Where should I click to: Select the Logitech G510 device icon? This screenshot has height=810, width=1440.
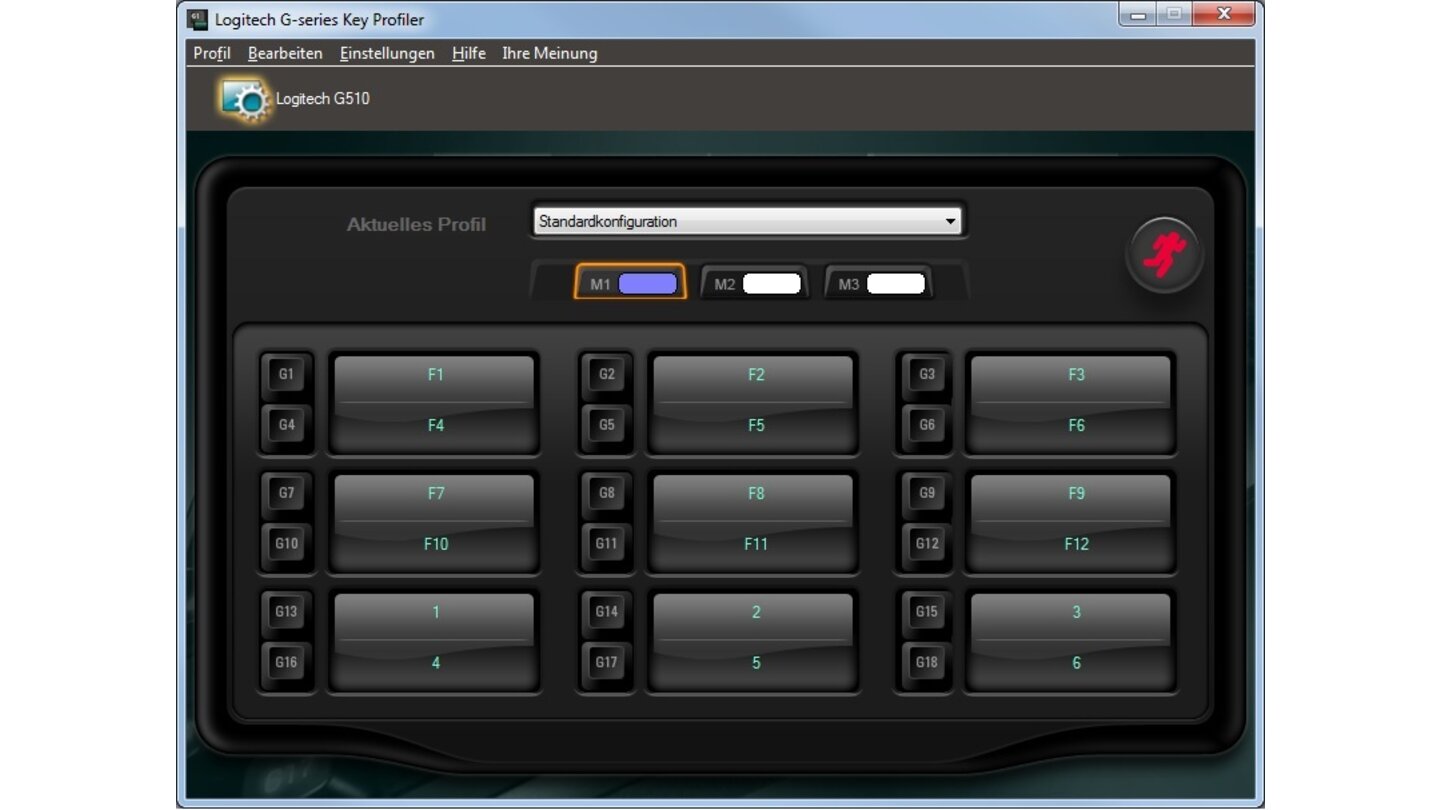246,99
